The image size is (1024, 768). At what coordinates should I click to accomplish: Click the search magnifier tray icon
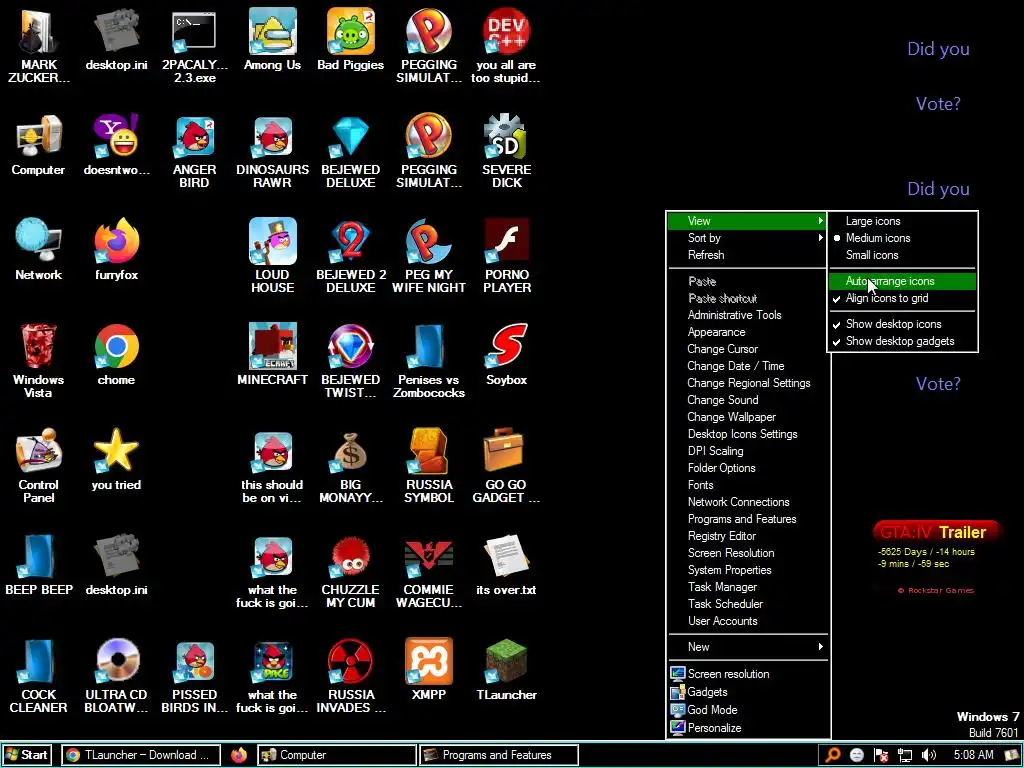[833, 755]
